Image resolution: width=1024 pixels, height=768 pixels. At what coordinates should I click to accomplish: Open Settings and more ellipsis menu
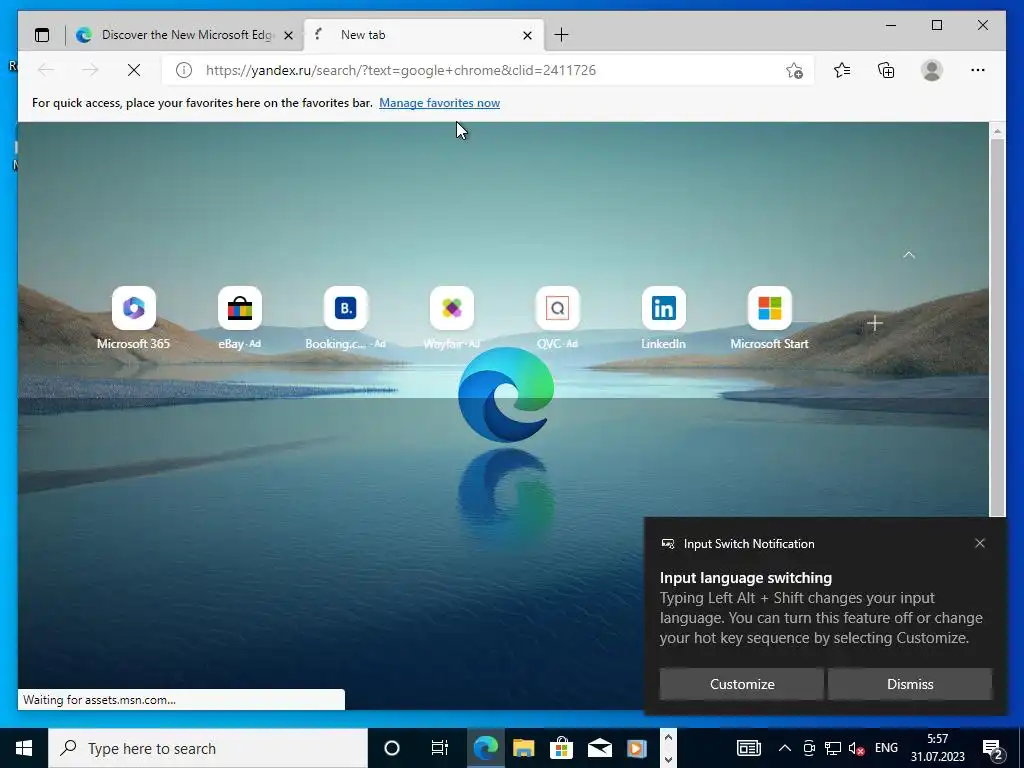pyautogui.click(x=978, y=70)
